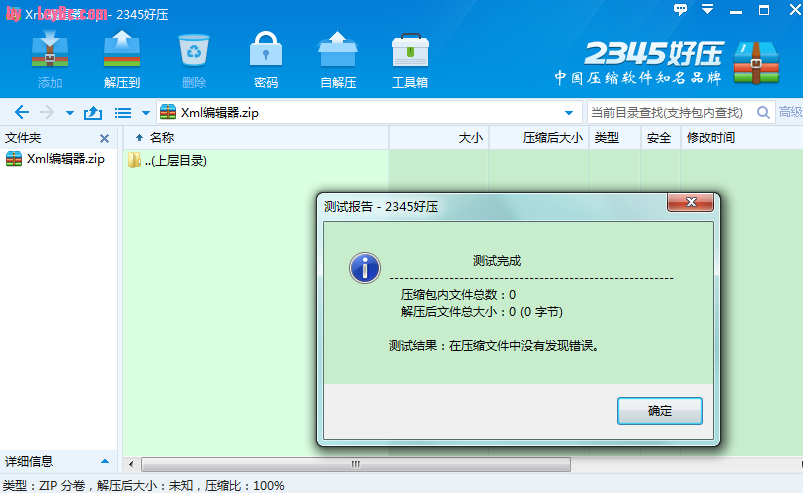Screen dimensions: 803x493
Task: Click the 压缩包内文件总数 line
Action: (458, 295)
